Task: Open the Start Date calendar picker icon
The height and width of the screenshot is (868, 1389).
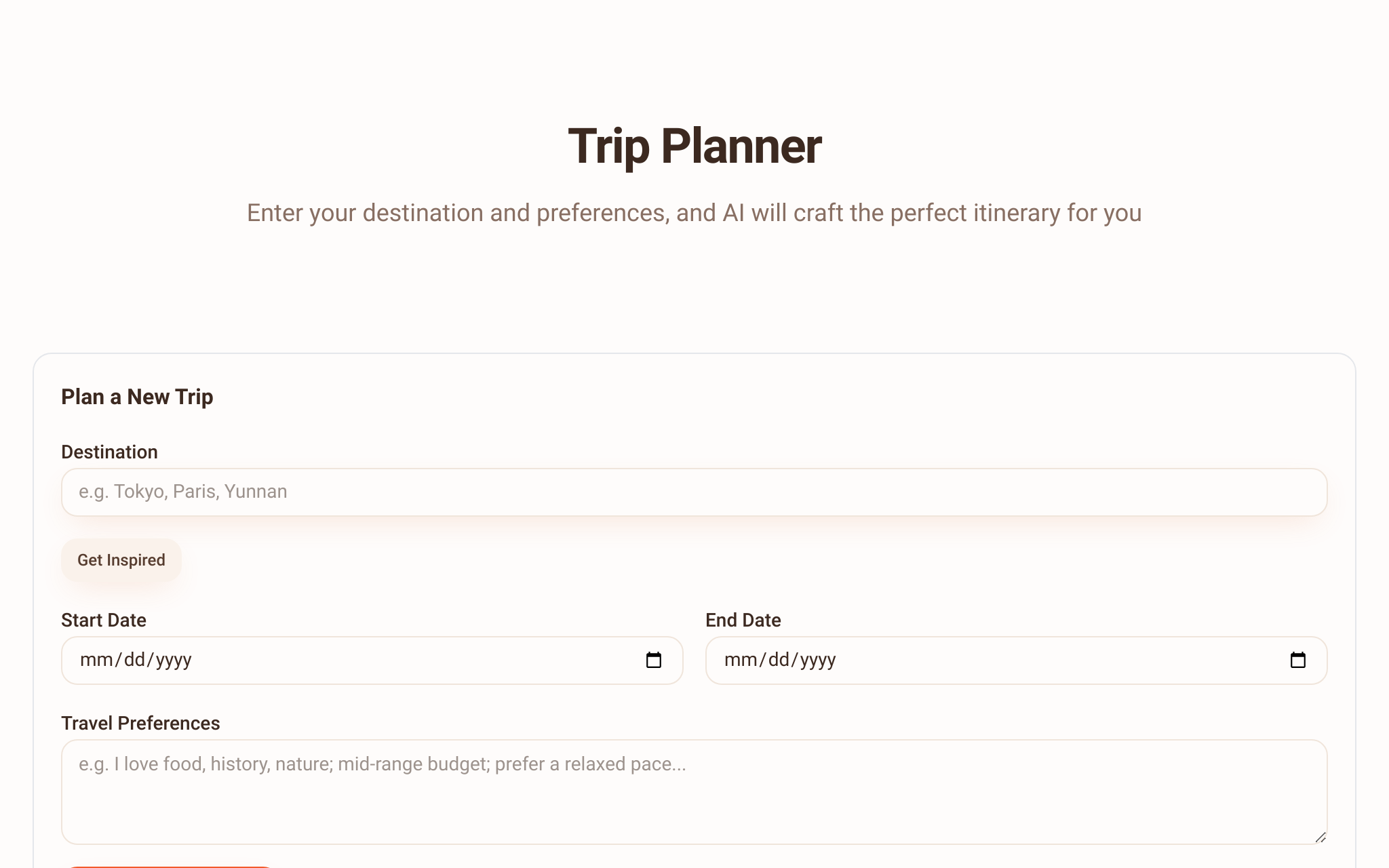Action: (653, 660)
